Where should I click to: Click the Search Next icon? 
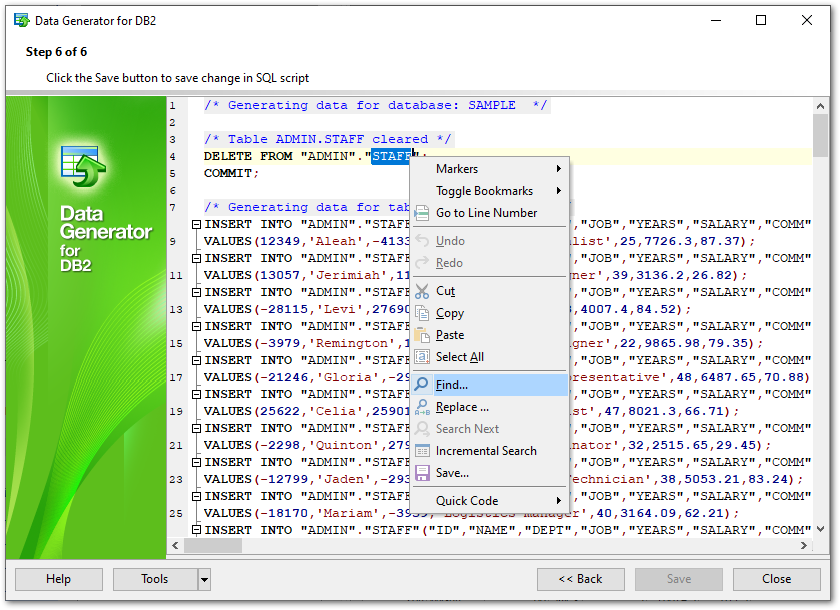coord(422,429)
